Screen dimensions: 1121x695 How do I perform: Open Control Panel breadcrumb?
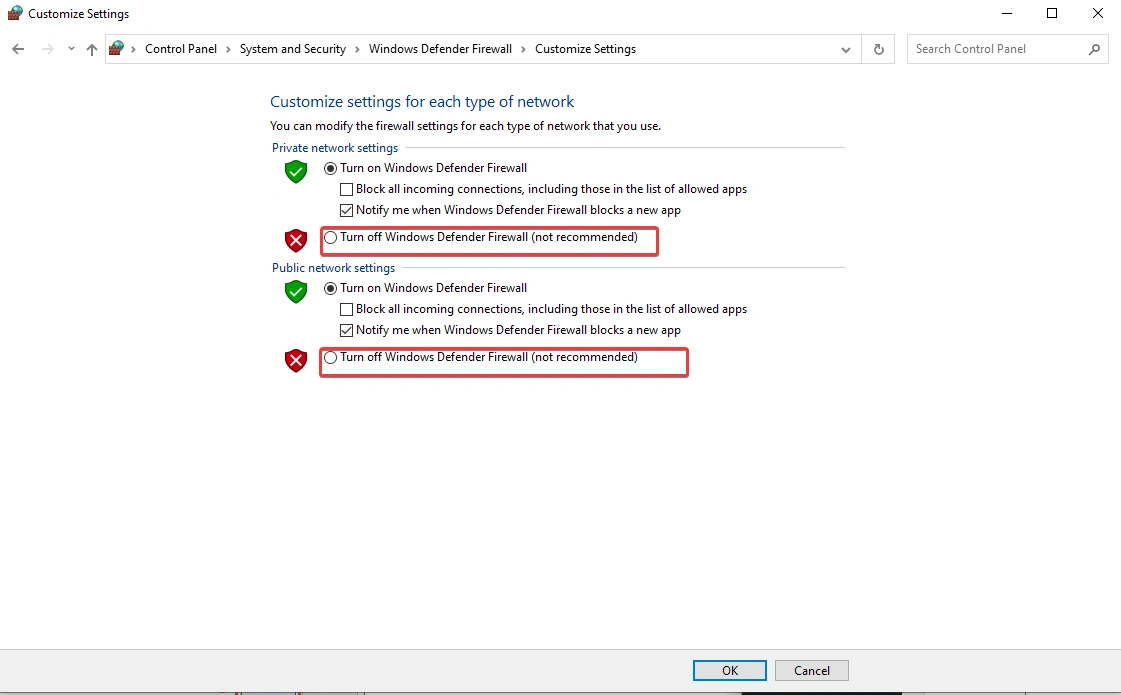(x=181, y=49)
